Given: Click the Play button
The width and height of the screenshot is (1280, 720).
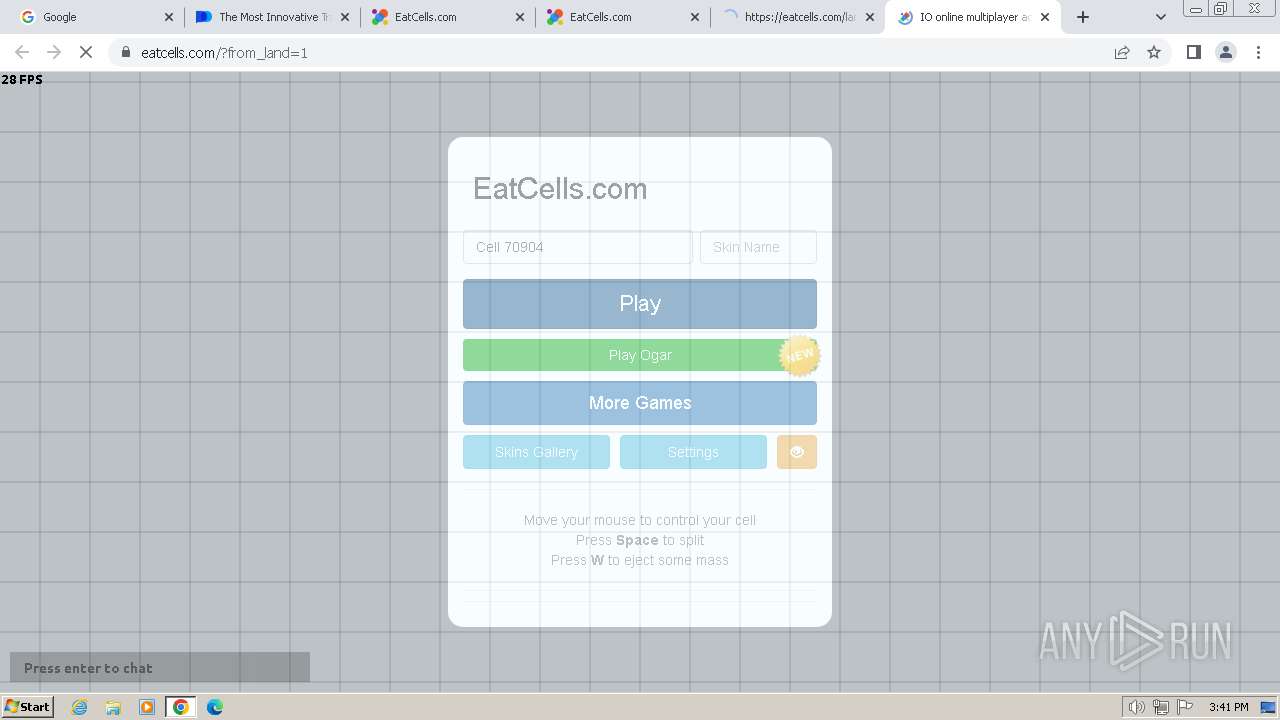Looking at the screenshot, I should click(x=640, y=304).
